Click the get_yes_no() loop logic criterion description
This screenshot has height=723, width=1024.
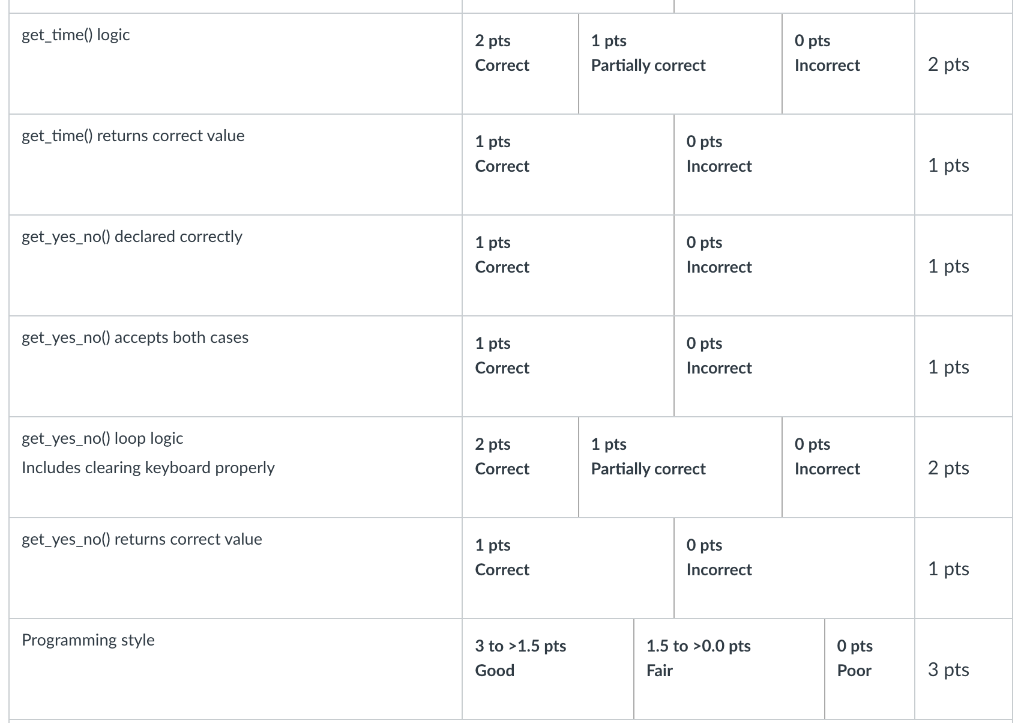point(147,467)
